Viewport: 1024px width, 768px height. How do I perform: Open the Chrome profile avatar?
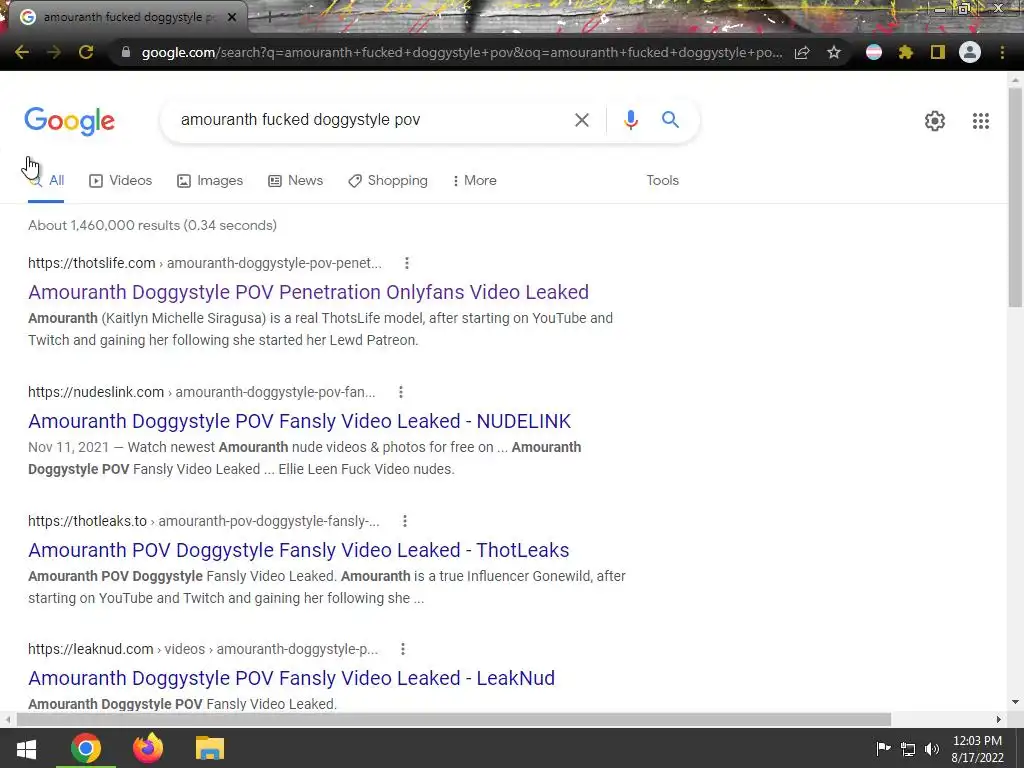[970, 52]
